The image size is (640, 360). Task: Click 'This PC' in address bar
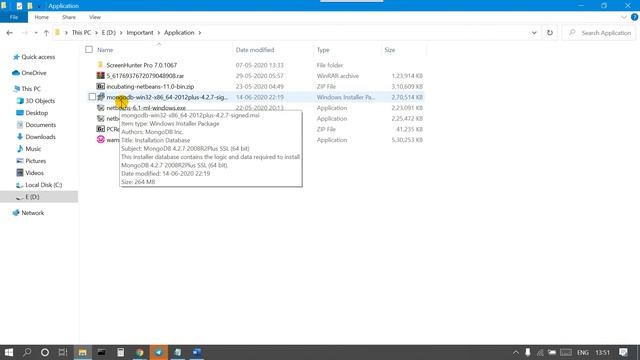pos(81,33)
